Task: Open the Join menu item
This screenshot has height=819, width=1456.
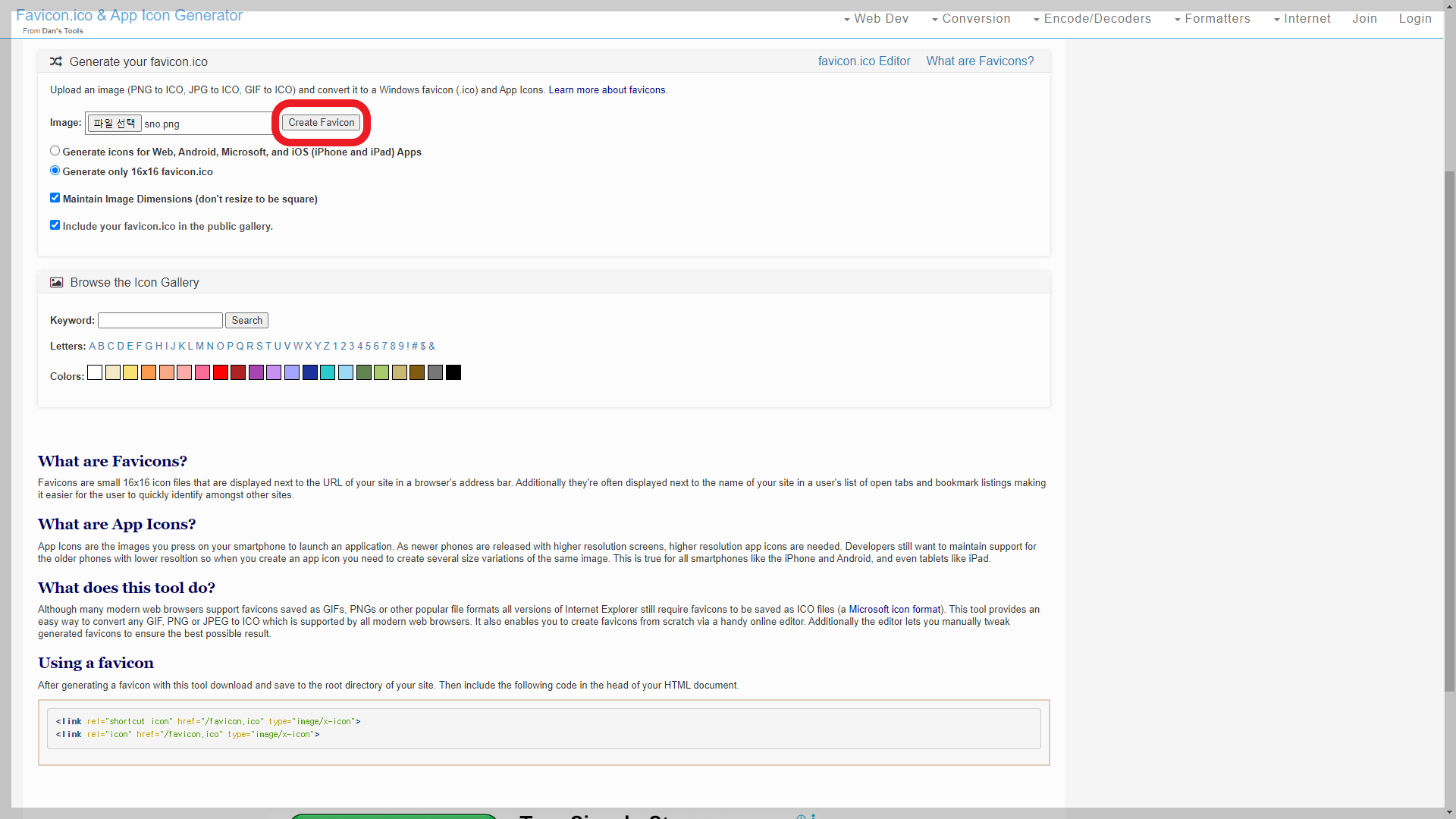Action: pyautogui.click(x=1364, y=19)
